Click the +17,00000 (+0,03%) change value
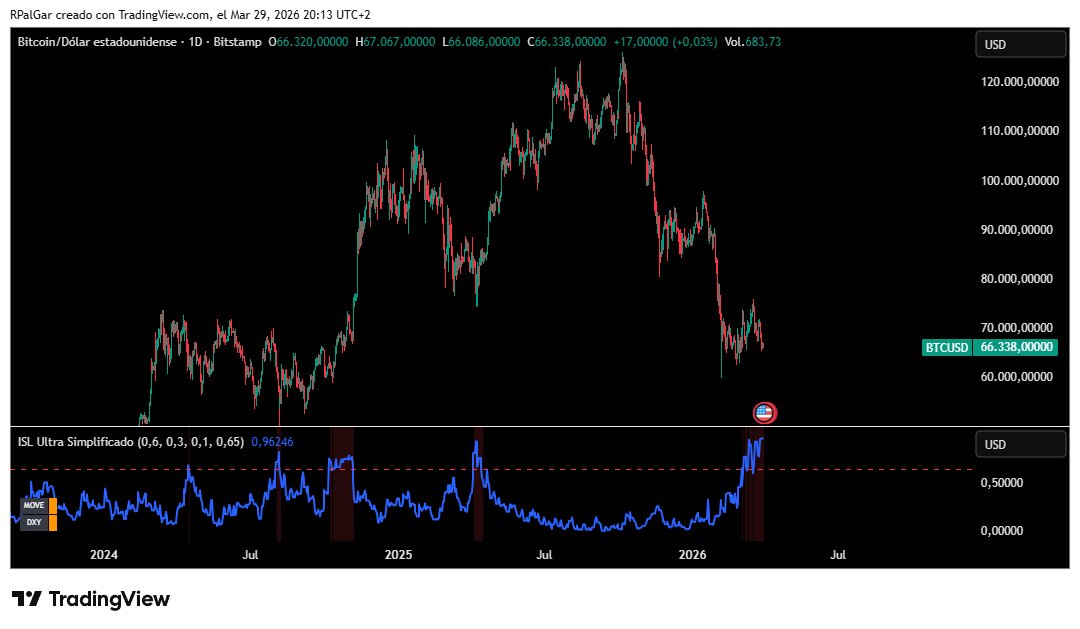Viewport: 1080px width, 629px height. pos(665,42)
